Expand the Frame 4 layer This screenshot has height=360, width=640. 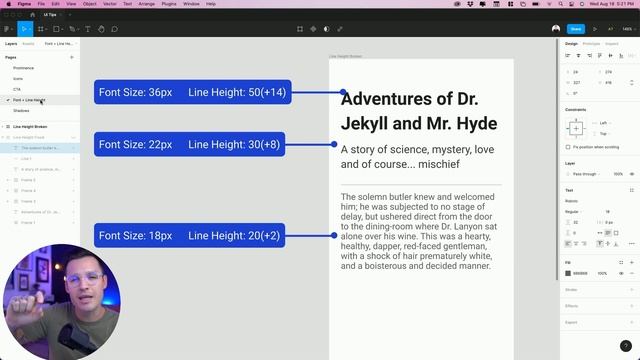pos(7,191)
